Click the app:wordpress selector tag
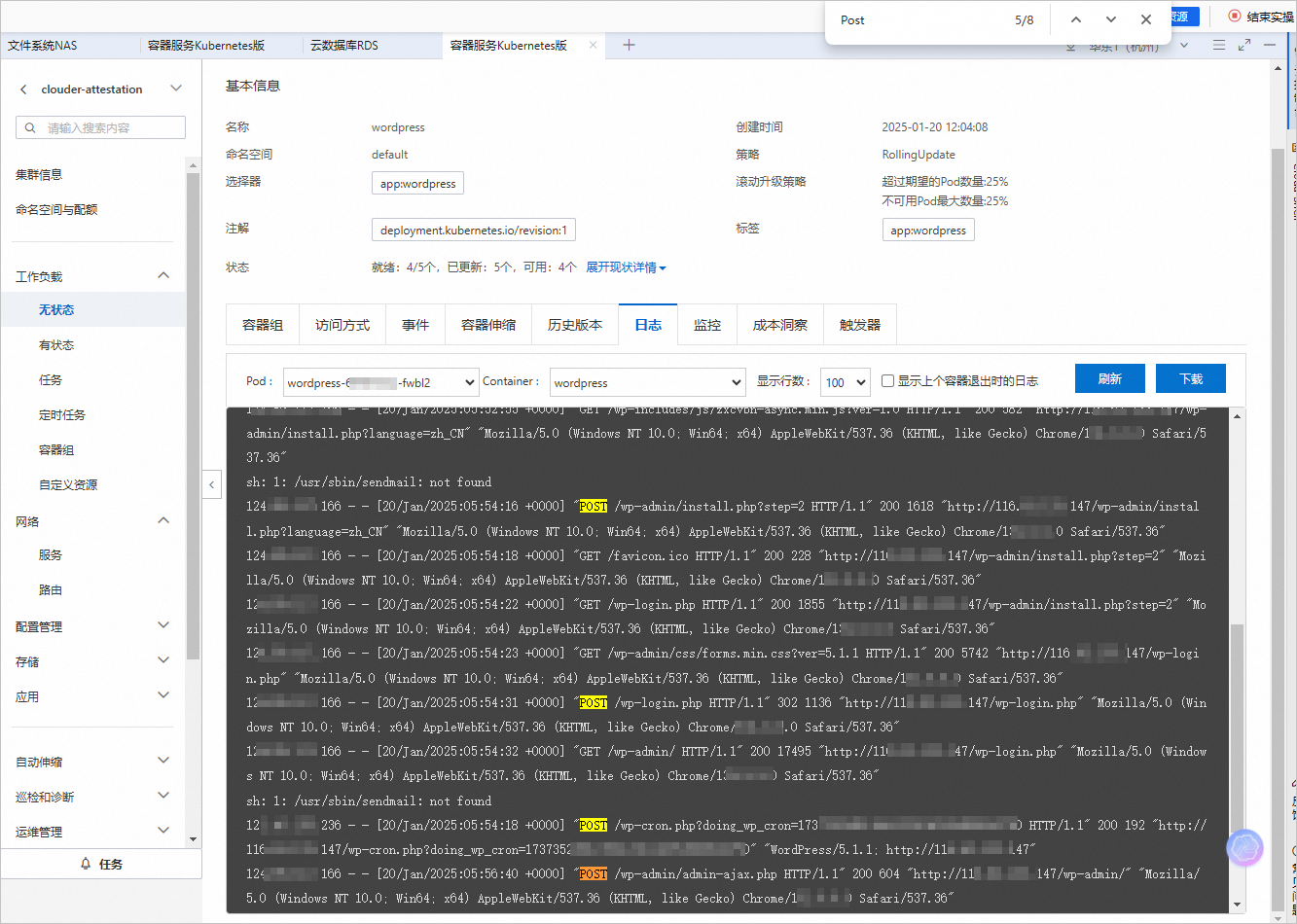 (x=417, y=184)
